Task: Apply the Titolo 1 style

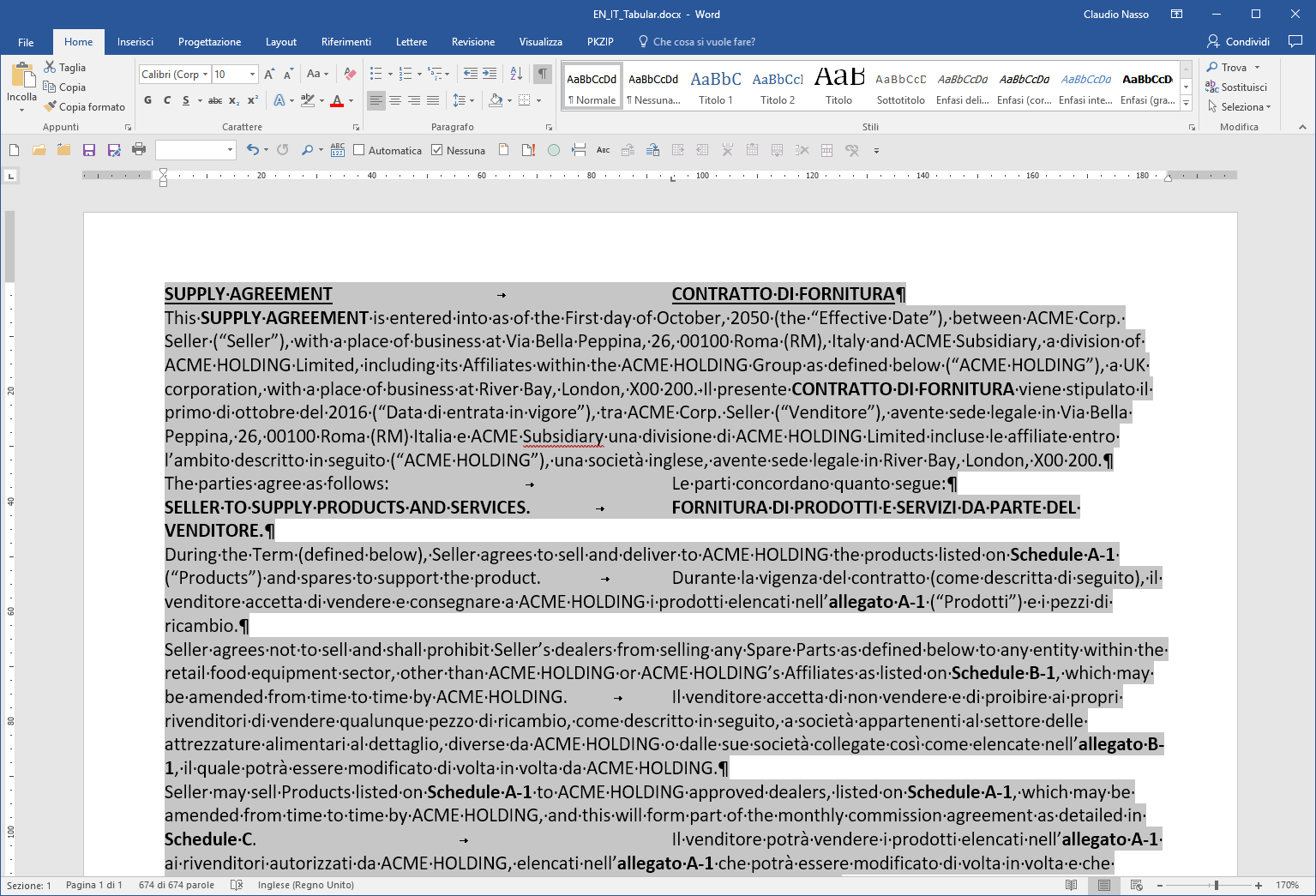Action: pos(716,87)
